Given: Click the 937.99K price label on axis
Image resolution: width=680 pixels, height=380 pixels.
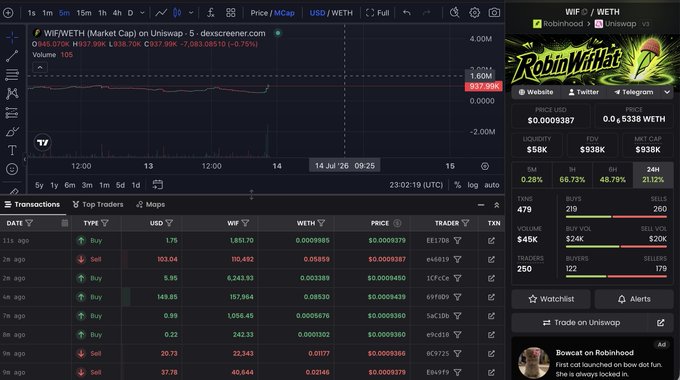Looking at the screenshot, I should 484,86.
